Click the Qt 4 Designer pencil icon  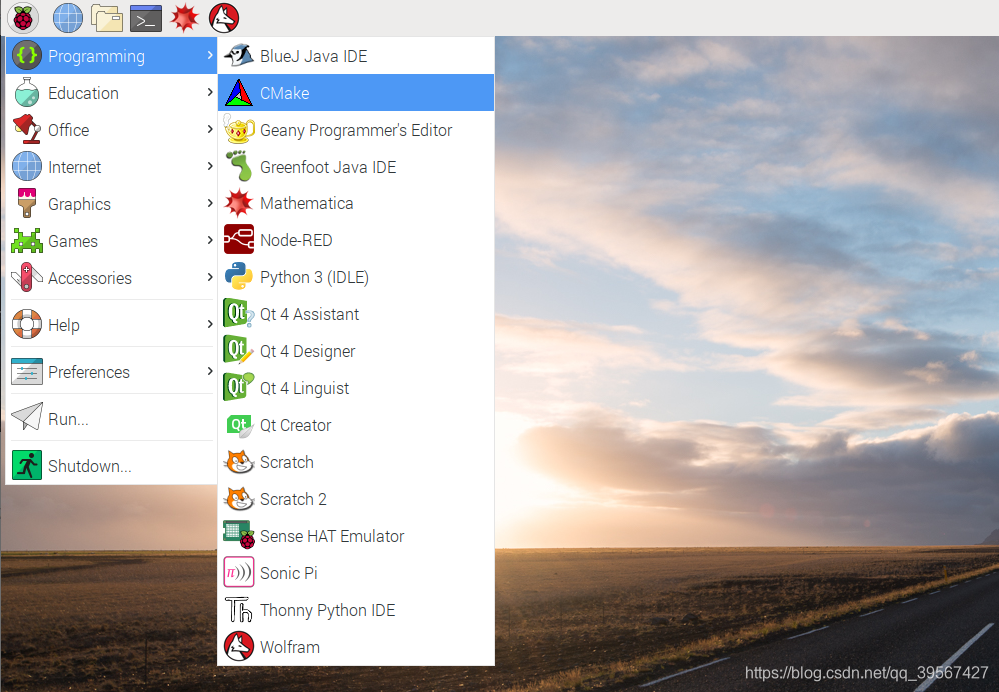(x=239, y=350)
